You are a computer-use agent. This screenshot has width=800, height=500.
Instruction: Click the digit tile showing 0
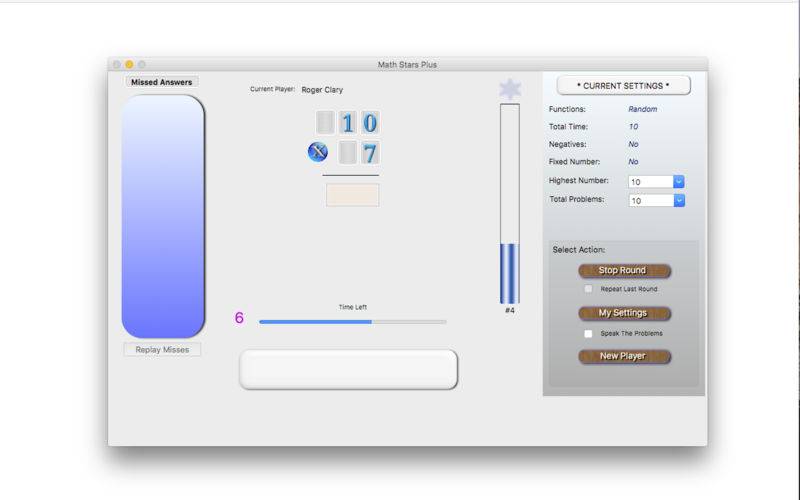370,123
